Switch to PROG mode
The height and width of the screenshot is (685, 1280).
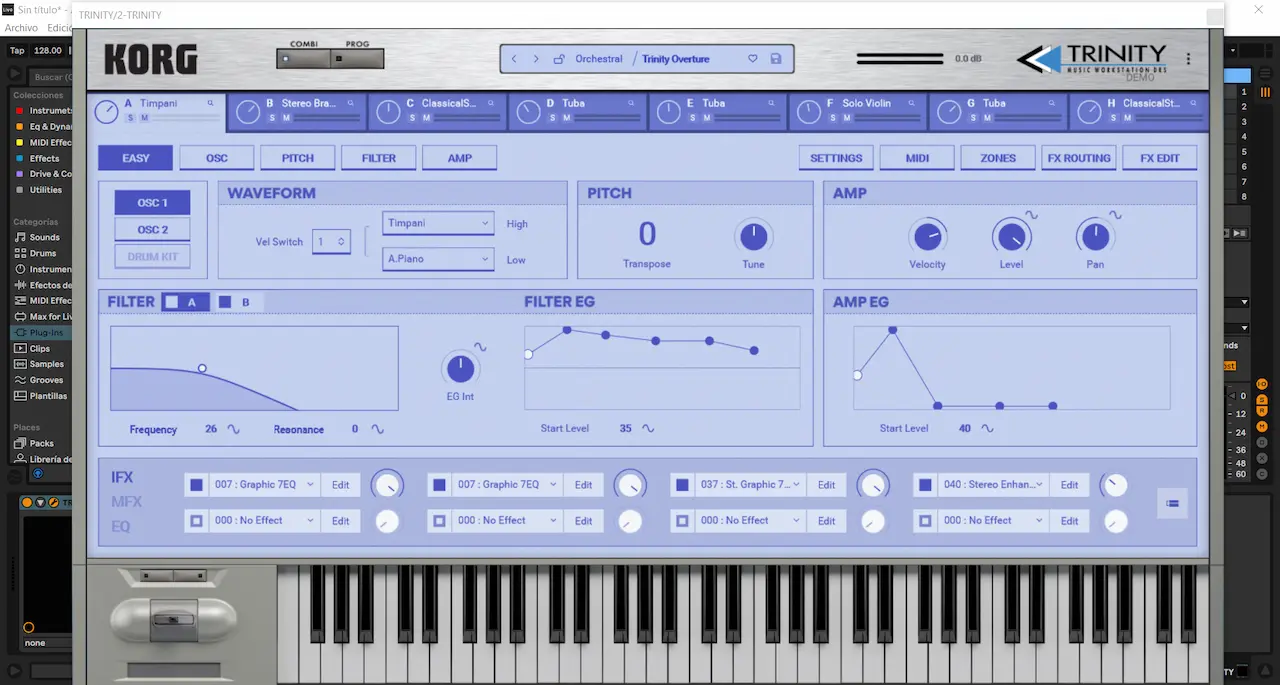pyautogui.click(x=357, y=58)
